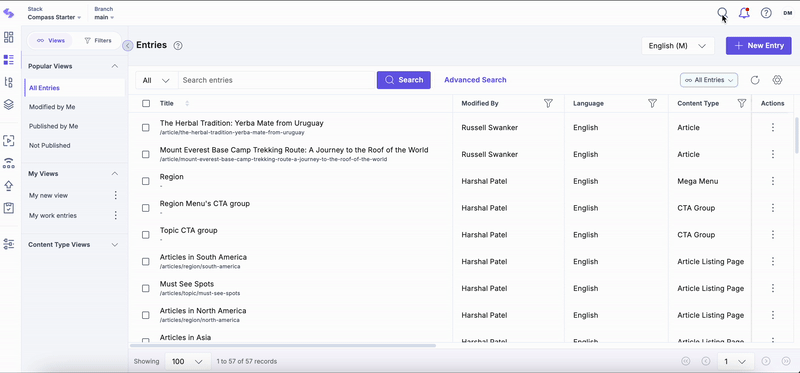Open options for My new view
This screenshot has width=800, height=373.
click(x=116, y=195)
